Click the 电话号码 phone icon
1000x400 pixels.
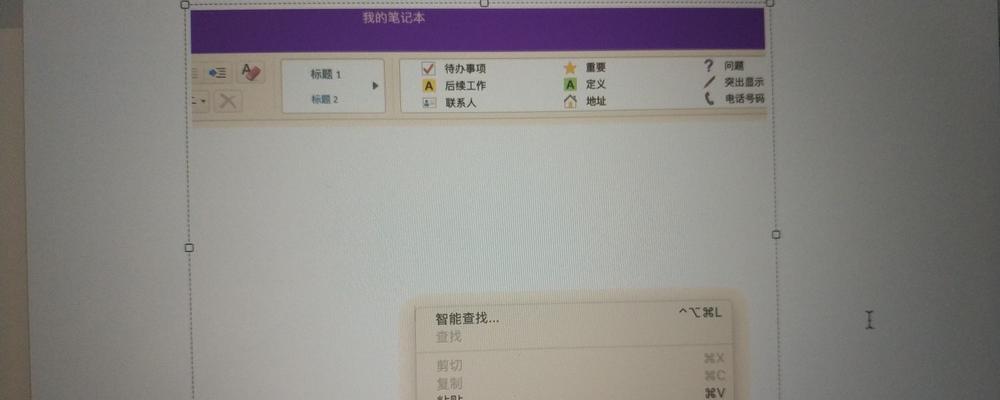click(x=710, y=99)
